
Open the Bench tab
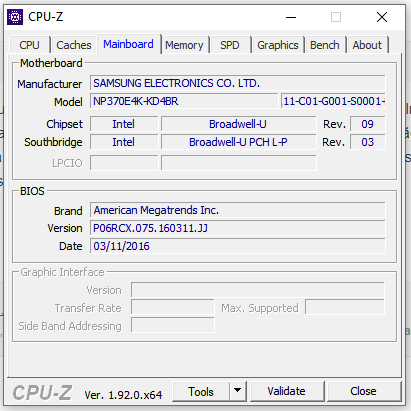[x=325, y=45]
